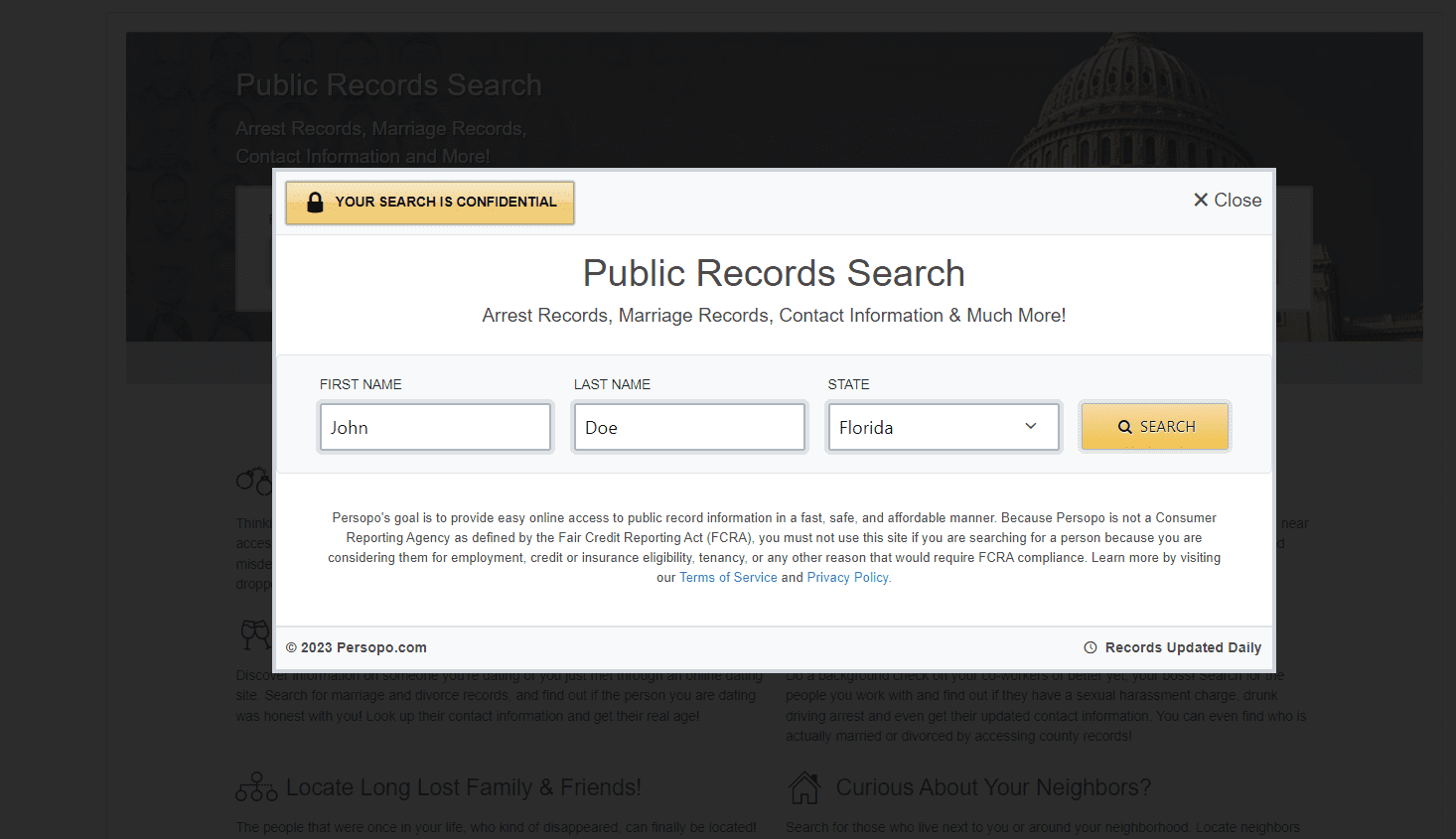1456x839 pixels.
Task: Click the handcuffs icon behind the dialog
Action: click(x=253, y=481)
